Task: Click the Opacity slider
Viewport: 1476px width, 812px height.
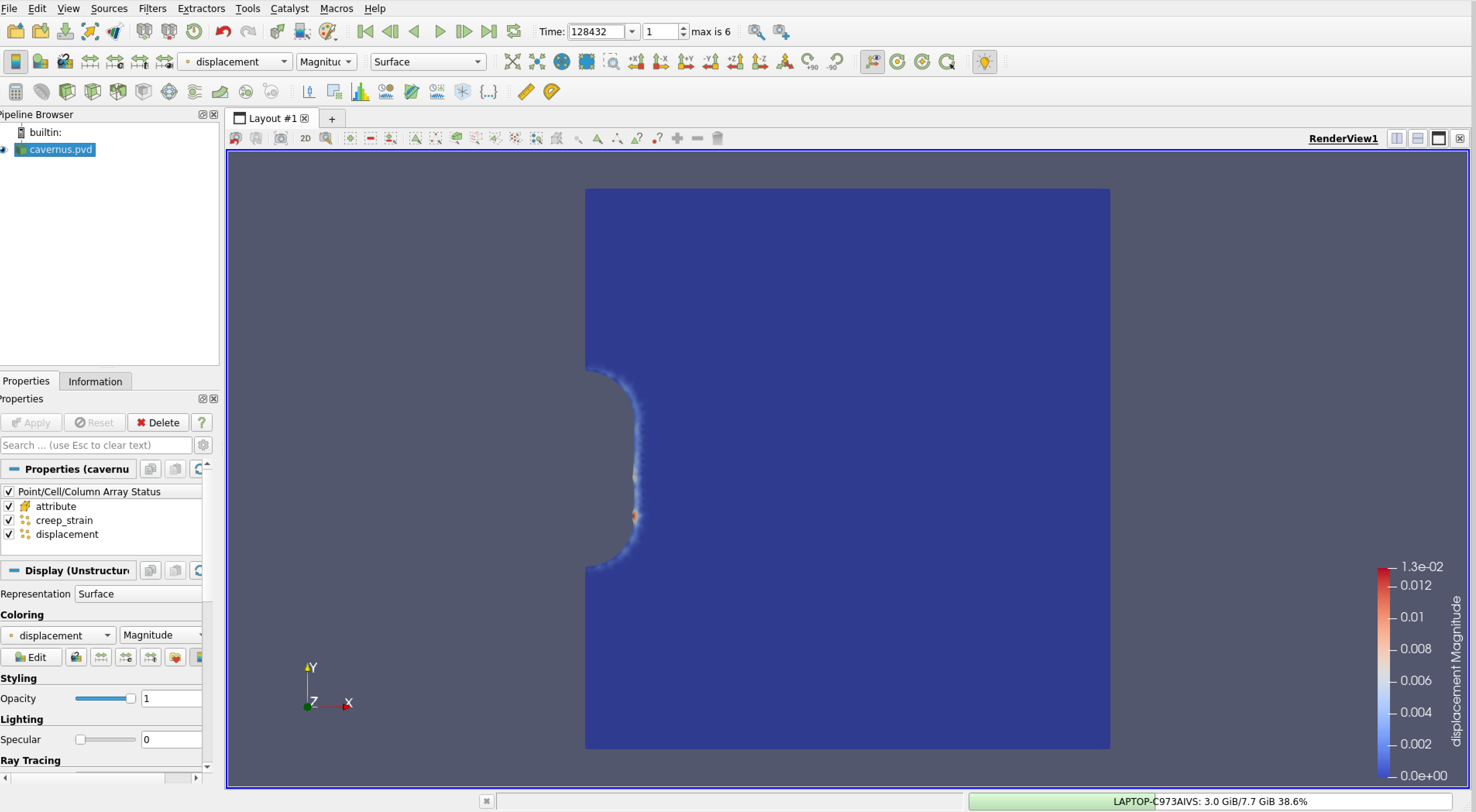Action: [x=105, y=698]
